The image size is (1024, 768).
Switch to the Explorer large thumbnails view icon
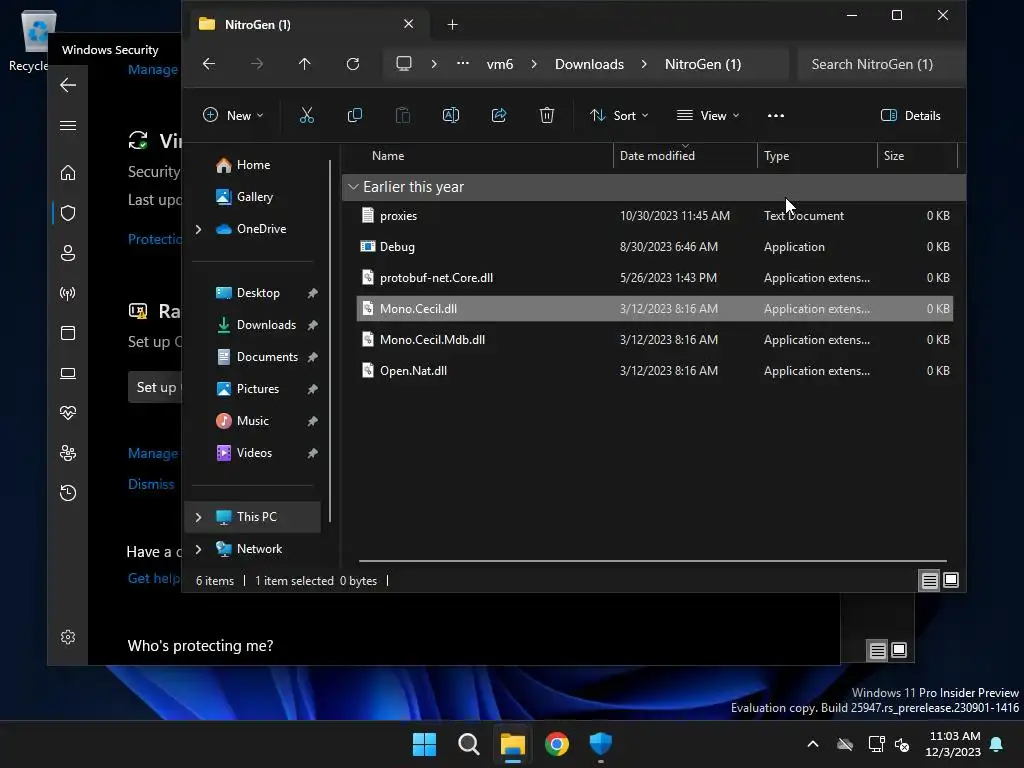(x=951, y=580)
